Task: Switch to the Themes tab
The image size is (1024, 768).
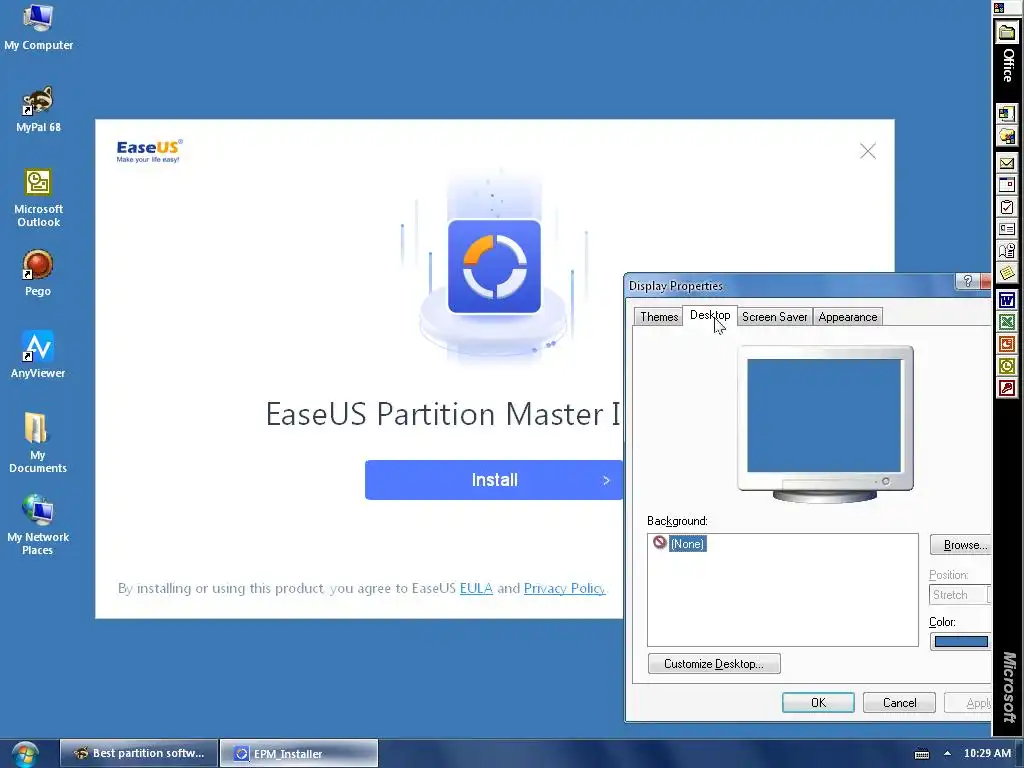Action: click(x=659, y=317)
